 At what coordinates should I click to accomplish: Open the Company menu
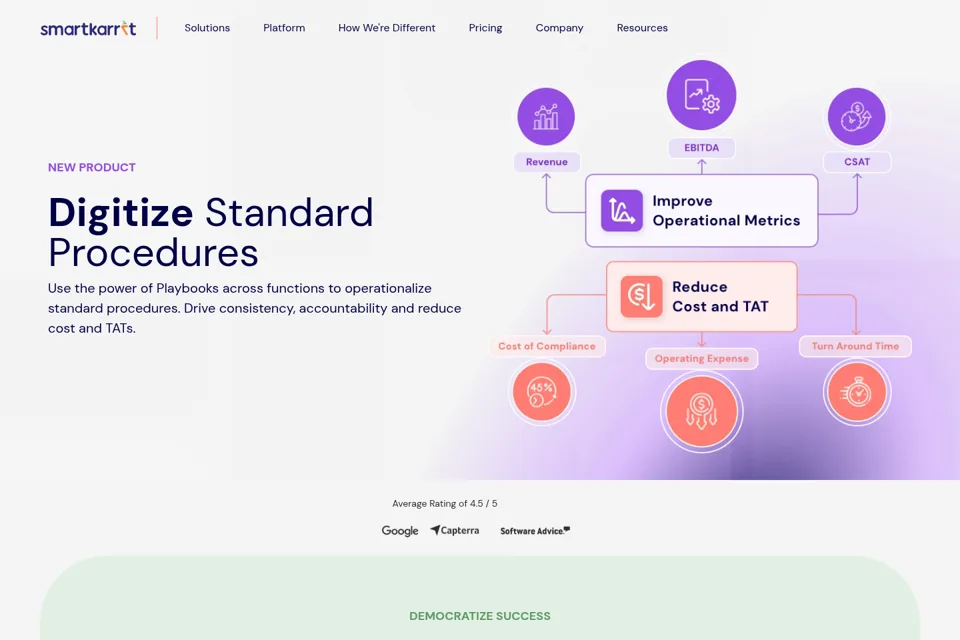pos(560,28)
